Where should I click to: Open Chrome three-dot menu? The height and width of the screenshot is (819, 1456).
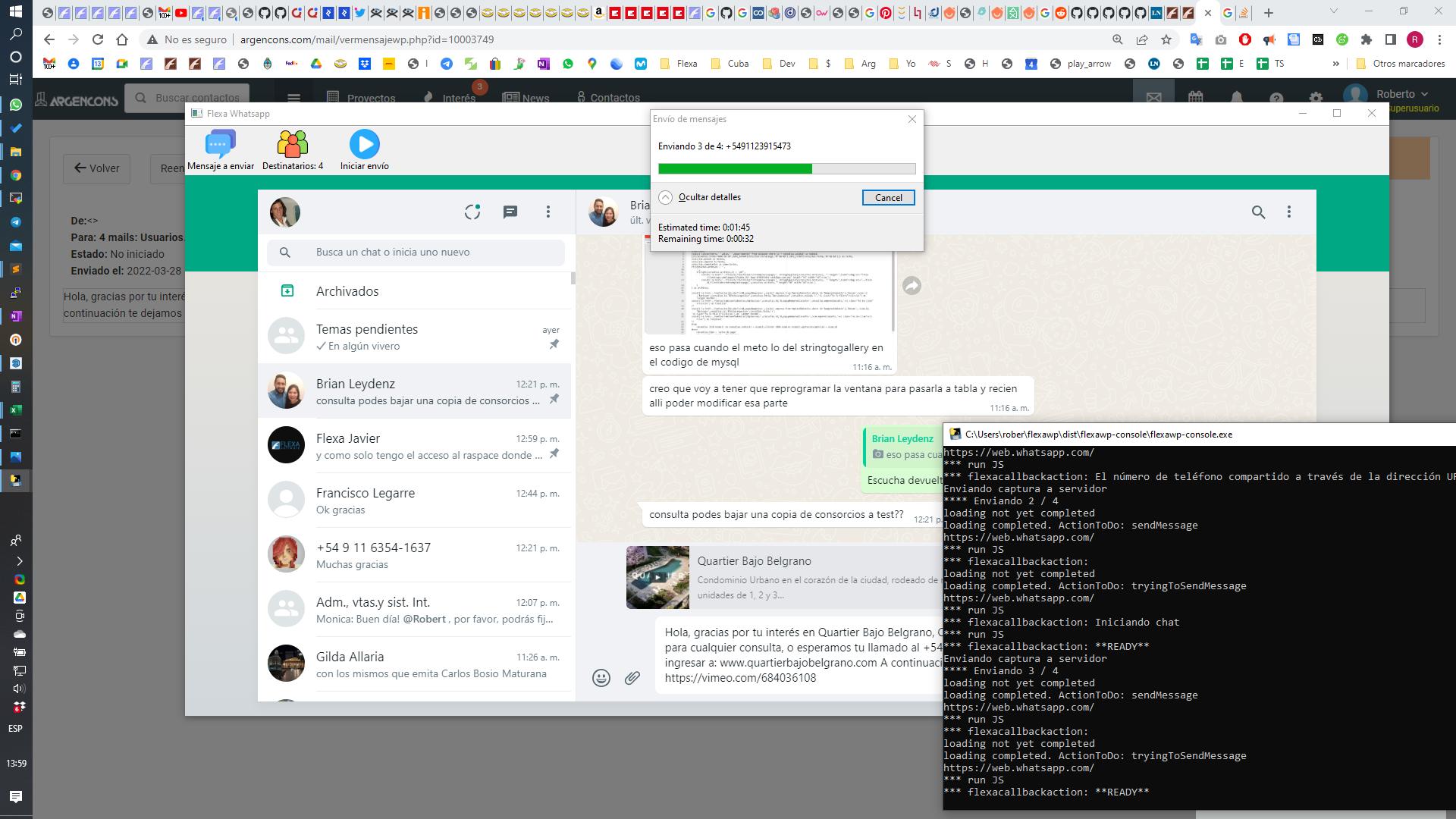coord(1439,39)
